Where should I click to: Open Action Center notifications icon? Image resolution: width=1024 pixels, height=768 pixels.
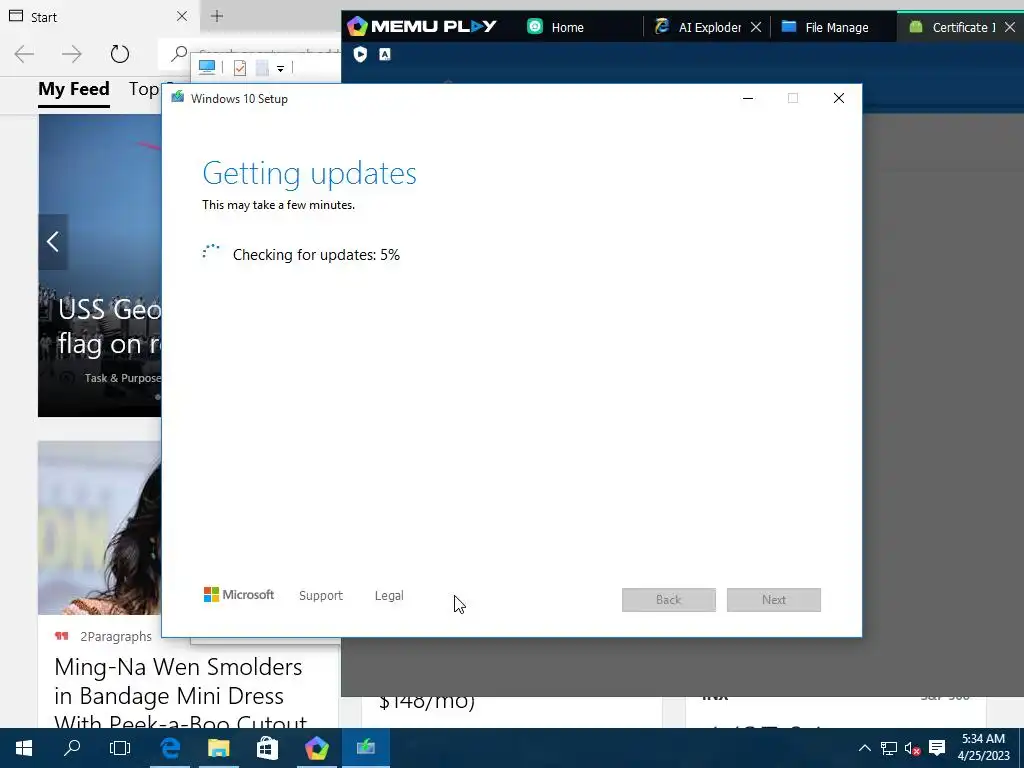937,748
